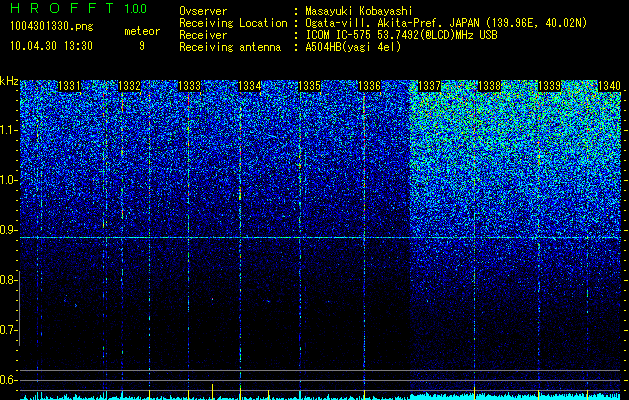
Task: Click the ICOM IC-575 receiver text
Action: (401, 35)
